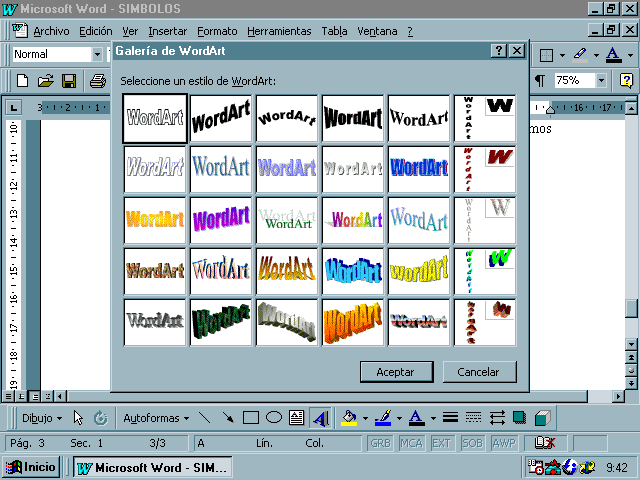Select the Arrow drawing tool

228,418
